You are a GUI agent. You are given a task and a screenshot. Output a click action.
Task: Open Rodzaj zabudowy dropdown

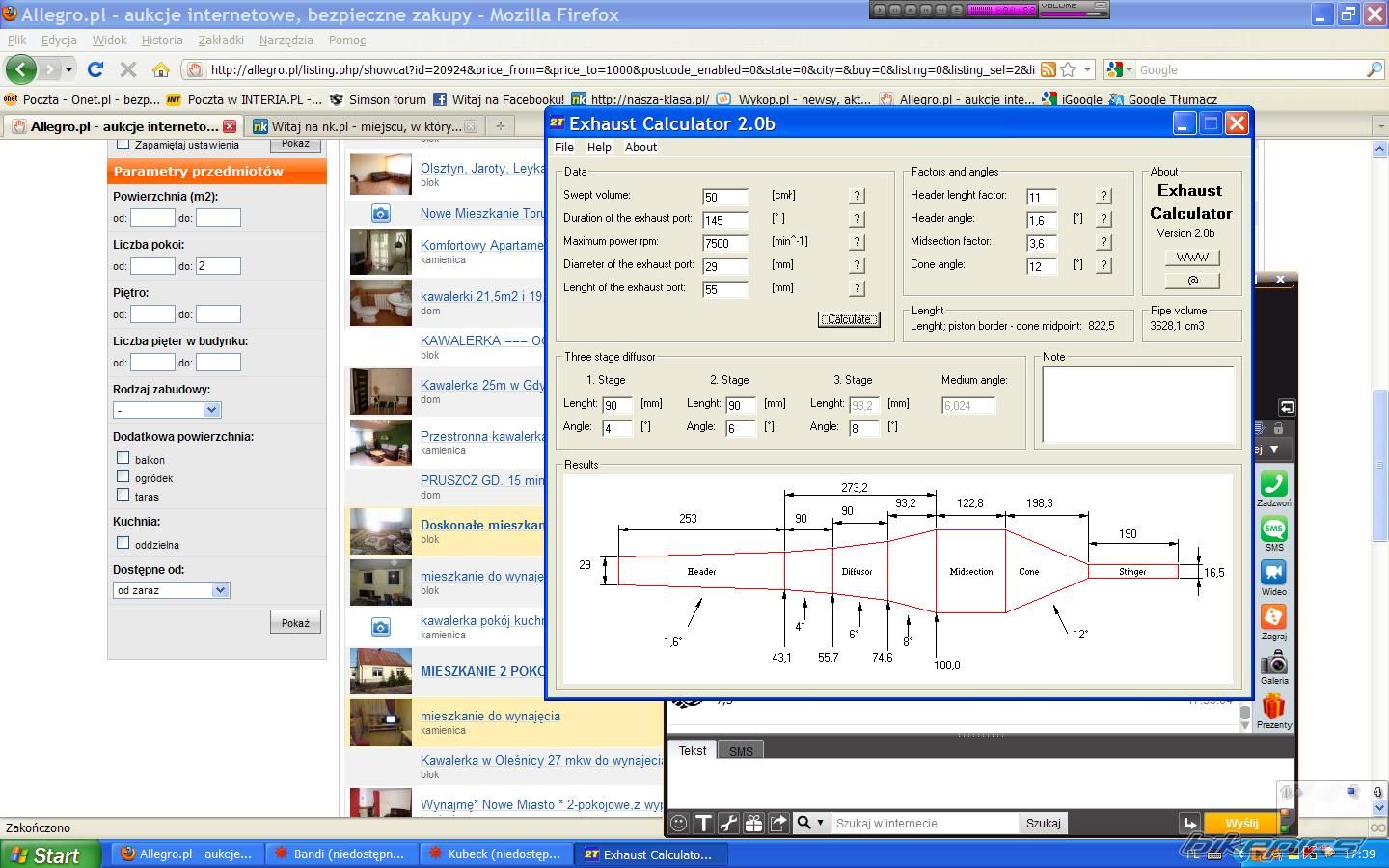coord(167,410)
